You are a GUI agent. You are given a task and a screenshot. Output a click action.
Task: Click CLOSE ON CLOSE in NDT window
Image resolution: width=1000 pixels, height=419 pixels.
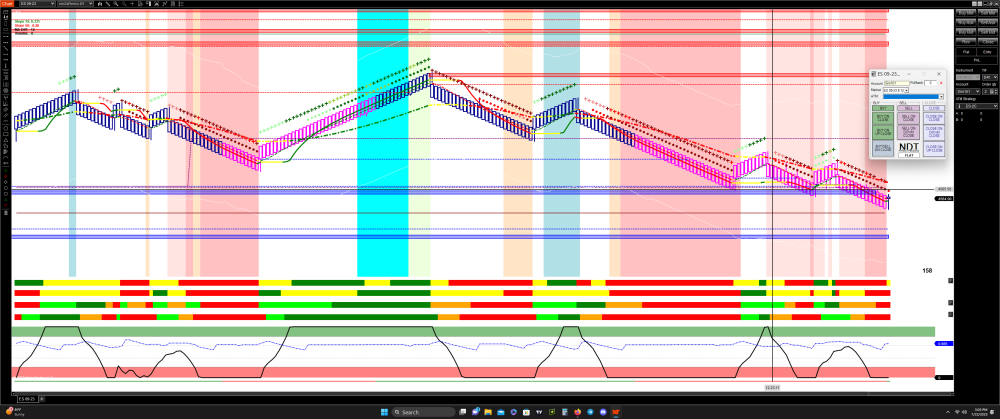pyautogui.click(x=934, y=118)
